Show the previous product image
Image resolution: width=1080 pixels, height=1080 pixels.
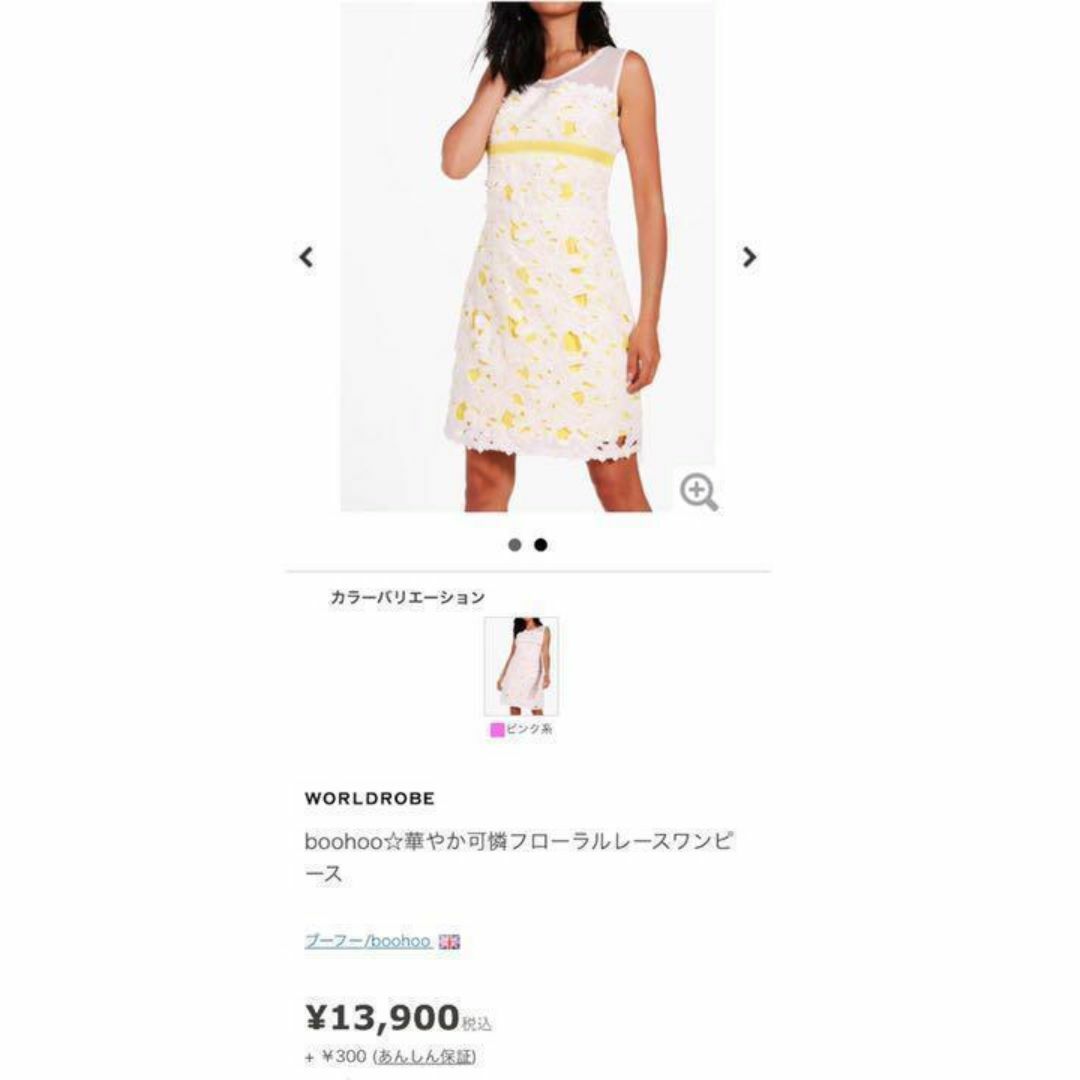click(x=306, y=257)
